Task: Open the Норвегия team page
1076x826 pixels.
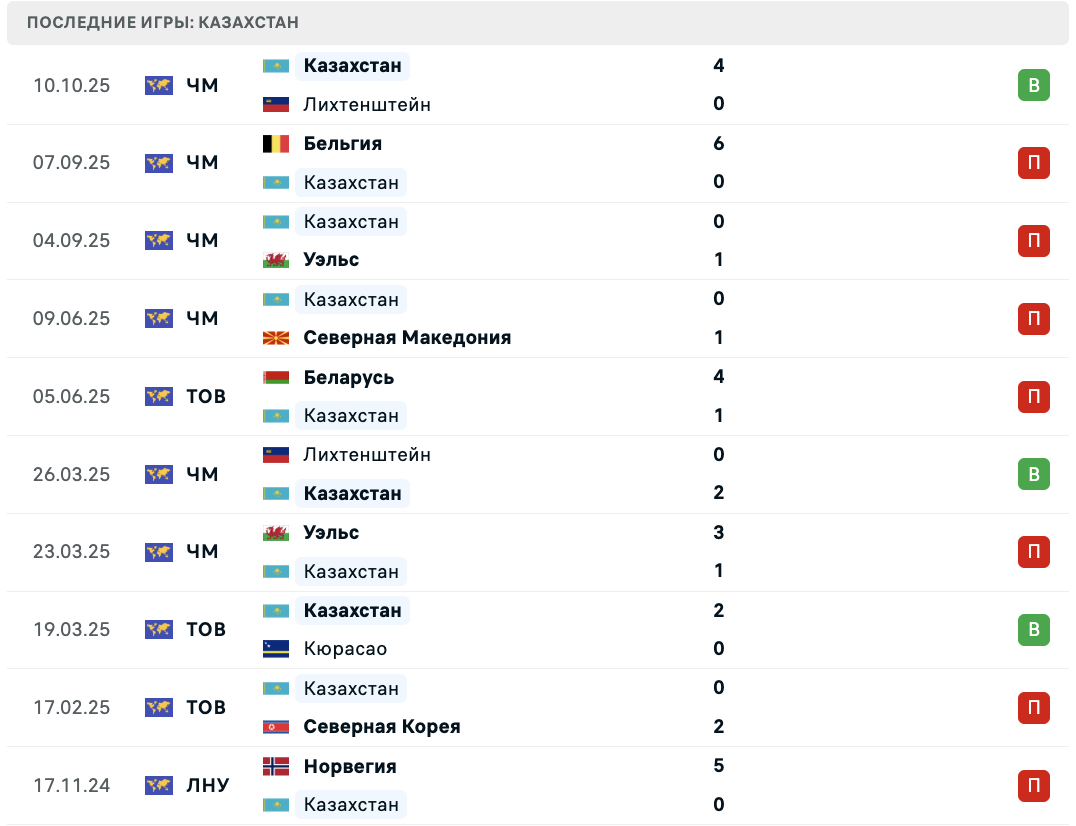Action: pyautogui.click(x=350, y=767)
